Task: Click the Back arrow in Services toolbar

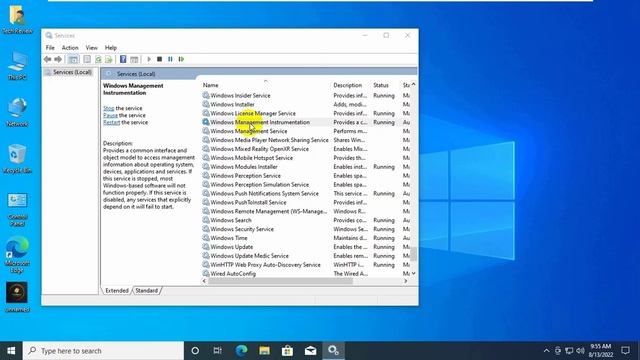Action: point(47,60)
